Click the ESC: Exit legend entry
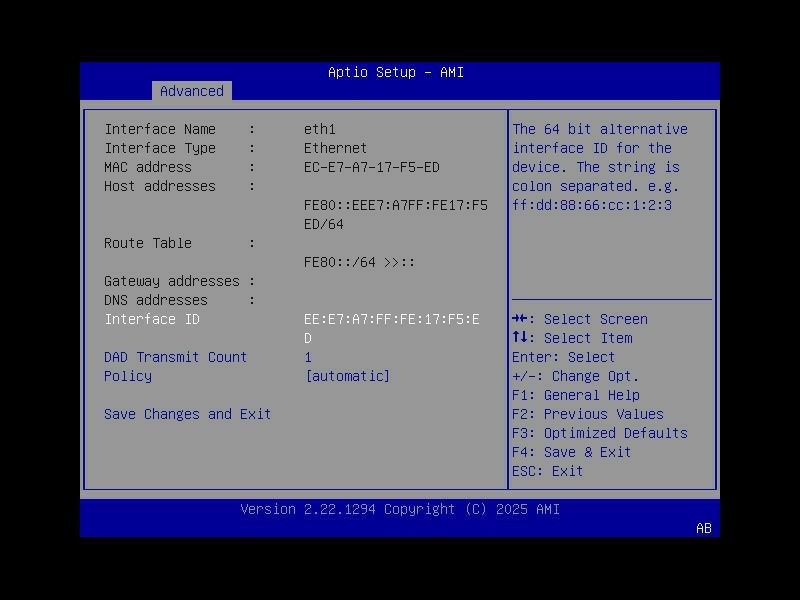Viewport: 800px width, 600px height. pos(545,470)
